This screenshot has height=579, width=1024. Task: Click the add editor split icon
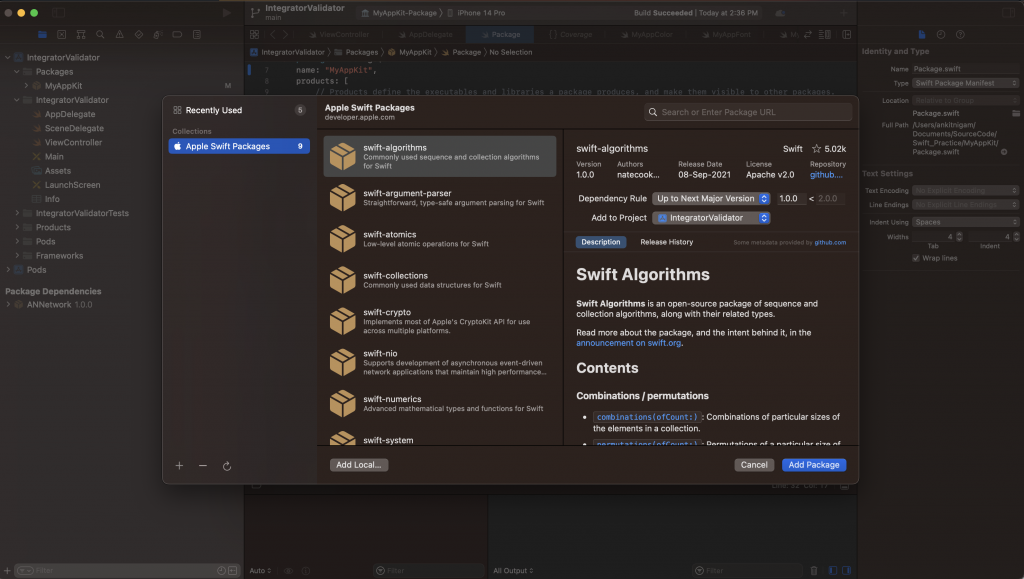click(x=847, y=35)
